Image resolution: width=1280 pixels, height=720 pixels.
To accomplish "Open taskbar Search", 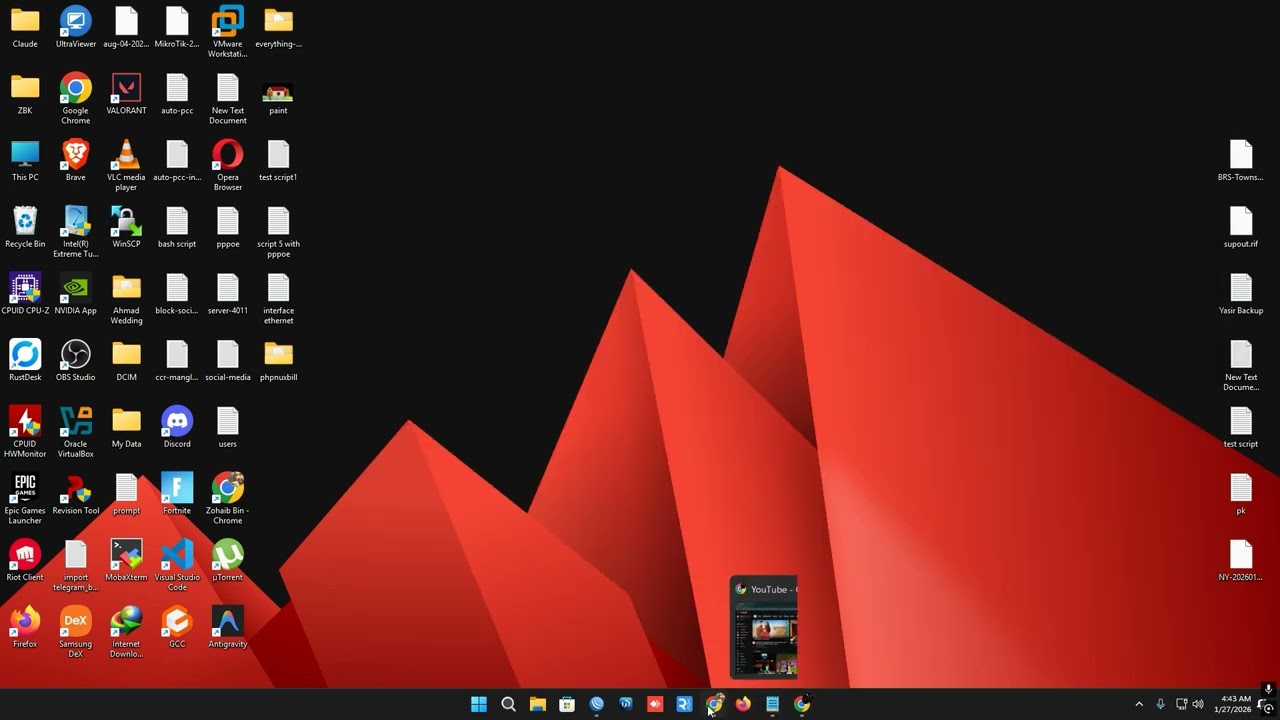I will click(508, 704).
